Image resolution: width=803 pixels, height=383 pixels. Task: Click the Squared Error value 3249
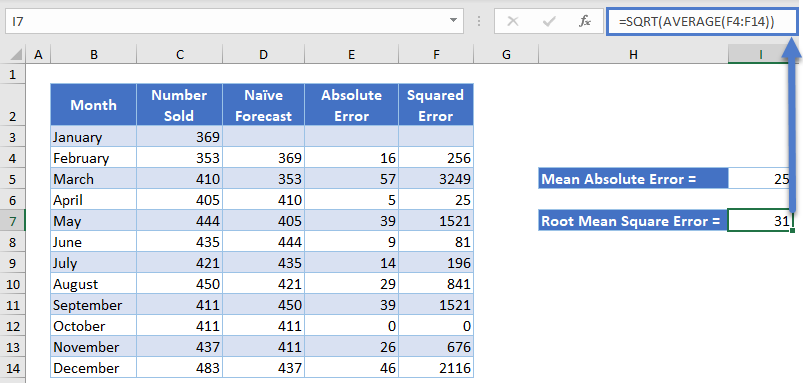click(436, 179)
